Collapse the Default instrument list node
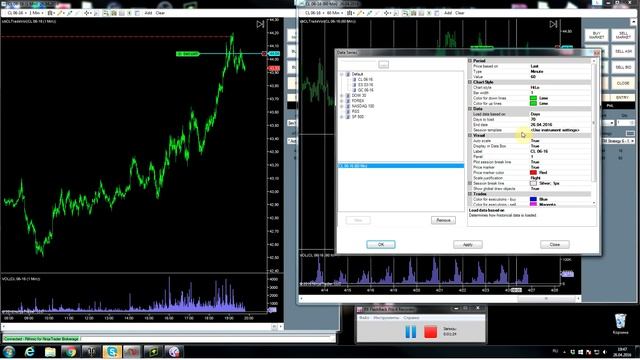 [x=342, y=74]
